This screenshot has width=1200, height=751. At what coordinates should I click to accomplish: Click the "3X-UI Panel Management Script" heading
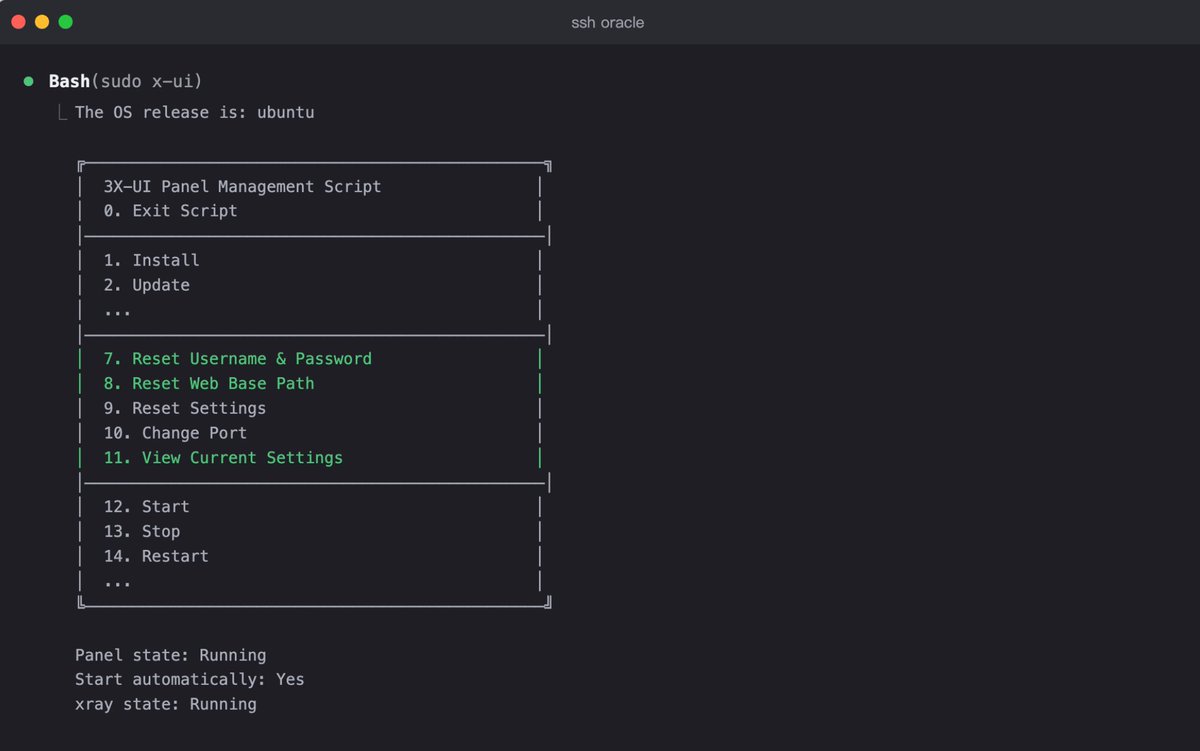[242, 186]
